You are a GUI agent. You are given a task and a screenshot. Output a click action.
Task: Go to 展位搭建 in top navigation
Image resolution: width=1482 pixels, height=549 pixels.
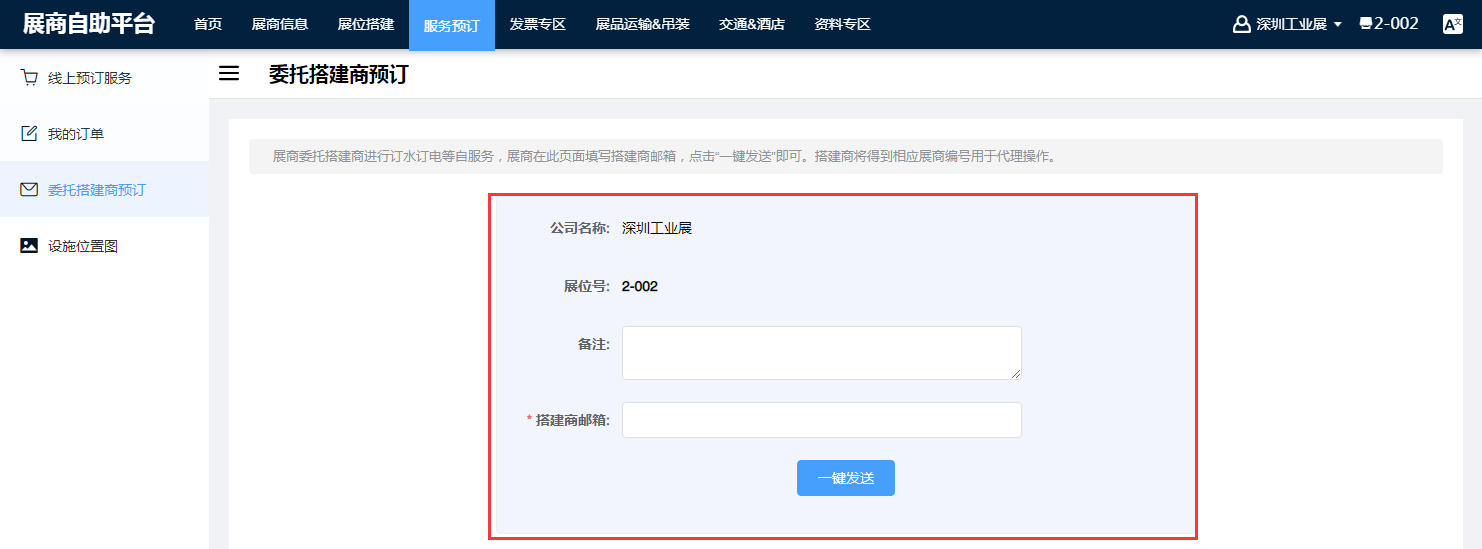point(366,24)
